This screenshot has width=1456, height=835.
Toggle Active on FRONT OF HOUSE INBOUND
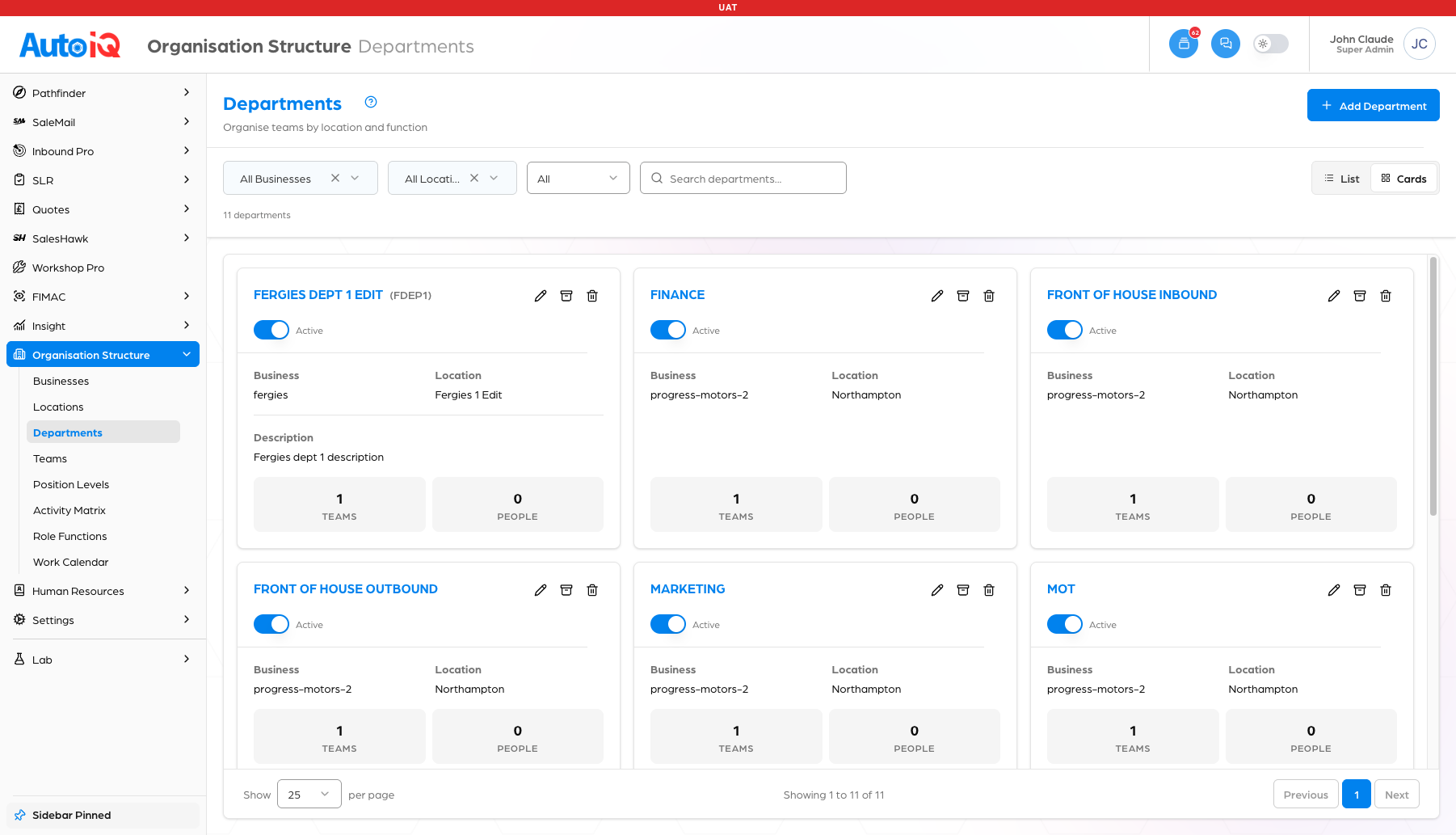pyautogui.click(x=1065, y=330)
